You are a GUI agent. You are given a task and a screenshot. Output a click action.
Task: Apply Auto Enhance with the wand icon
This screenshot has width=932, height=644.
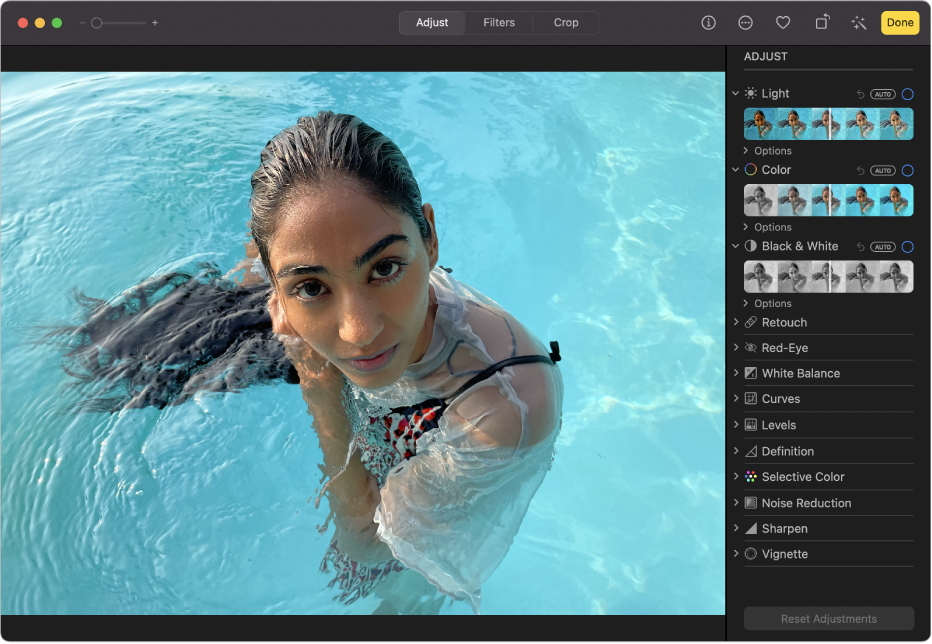click(x=859, y=22)
